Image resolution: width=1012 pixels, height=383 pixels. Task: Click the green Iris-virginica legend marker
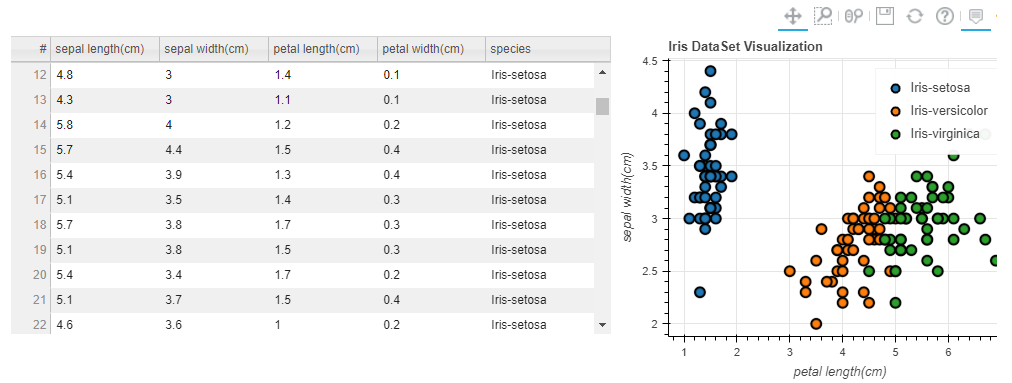pos(895,134)
